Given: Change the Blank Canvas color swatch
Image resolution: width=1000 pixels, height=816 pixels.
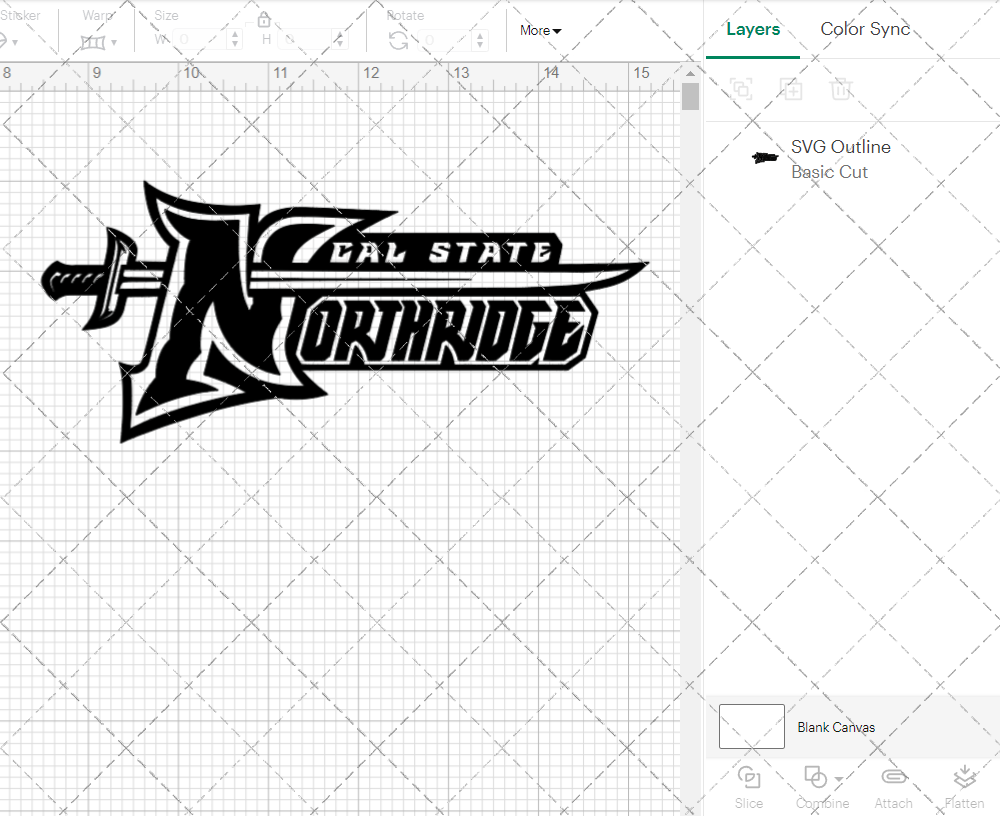Looking at the screenshot, I should click(x=750, y=727).
